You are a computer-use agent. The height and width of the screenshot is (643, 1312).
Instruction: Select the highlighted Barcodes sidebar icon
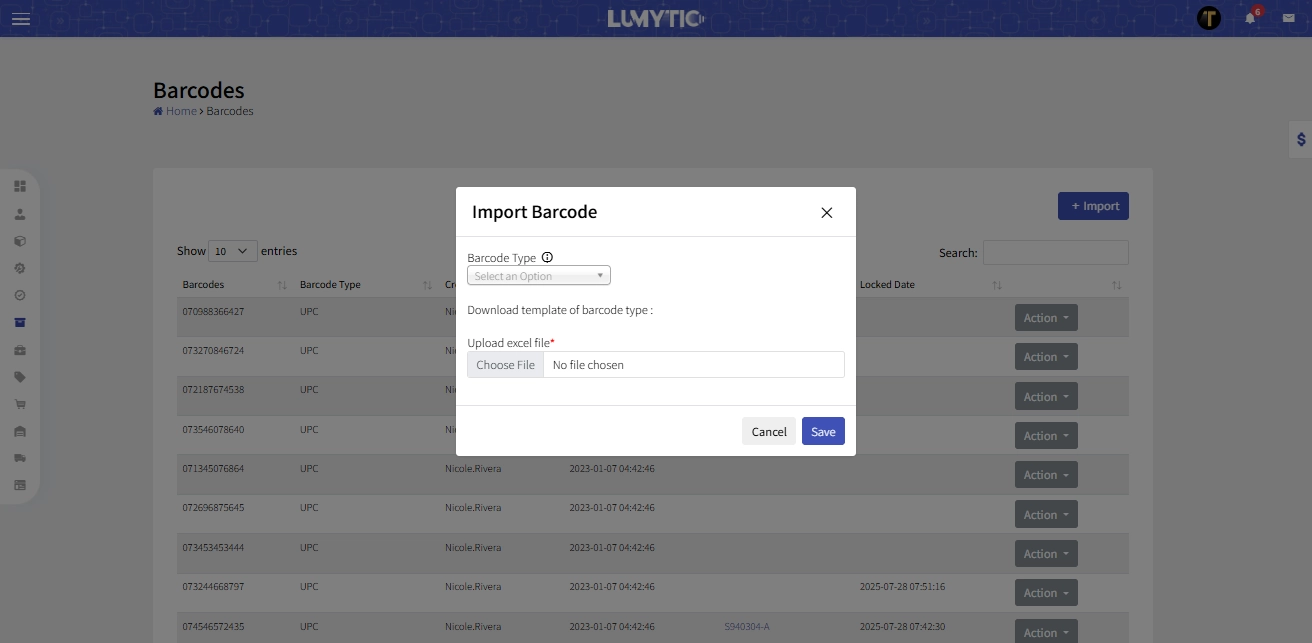tap(20, 322)
